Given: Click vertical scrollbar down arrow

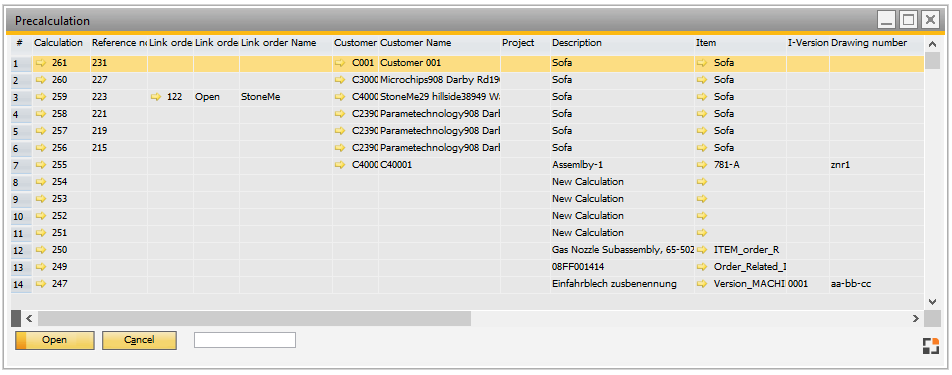Looking at the screenshot, I should 933,302.
